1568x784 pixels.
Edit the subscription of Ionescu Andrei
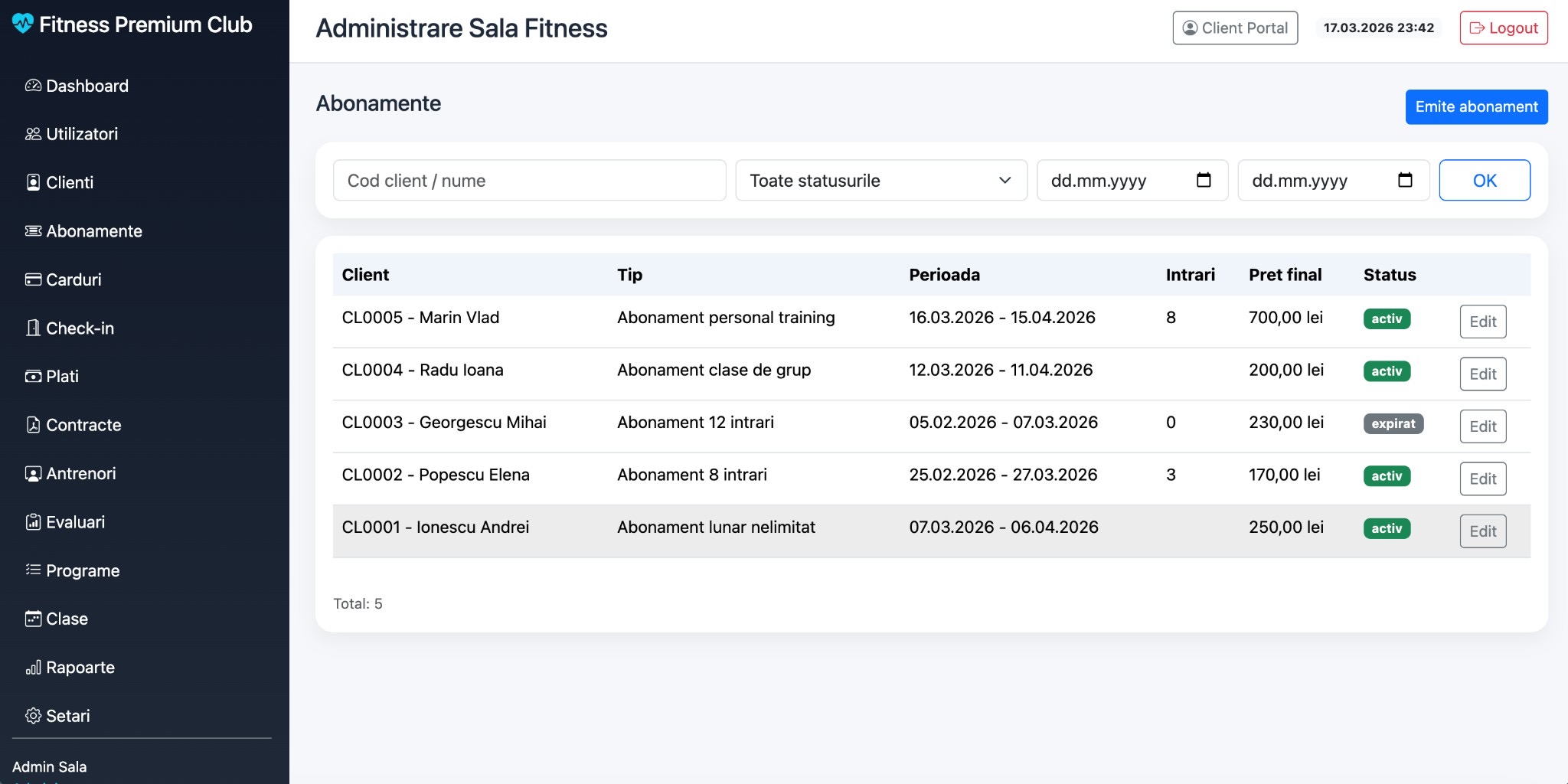(x=1483, y=531)
